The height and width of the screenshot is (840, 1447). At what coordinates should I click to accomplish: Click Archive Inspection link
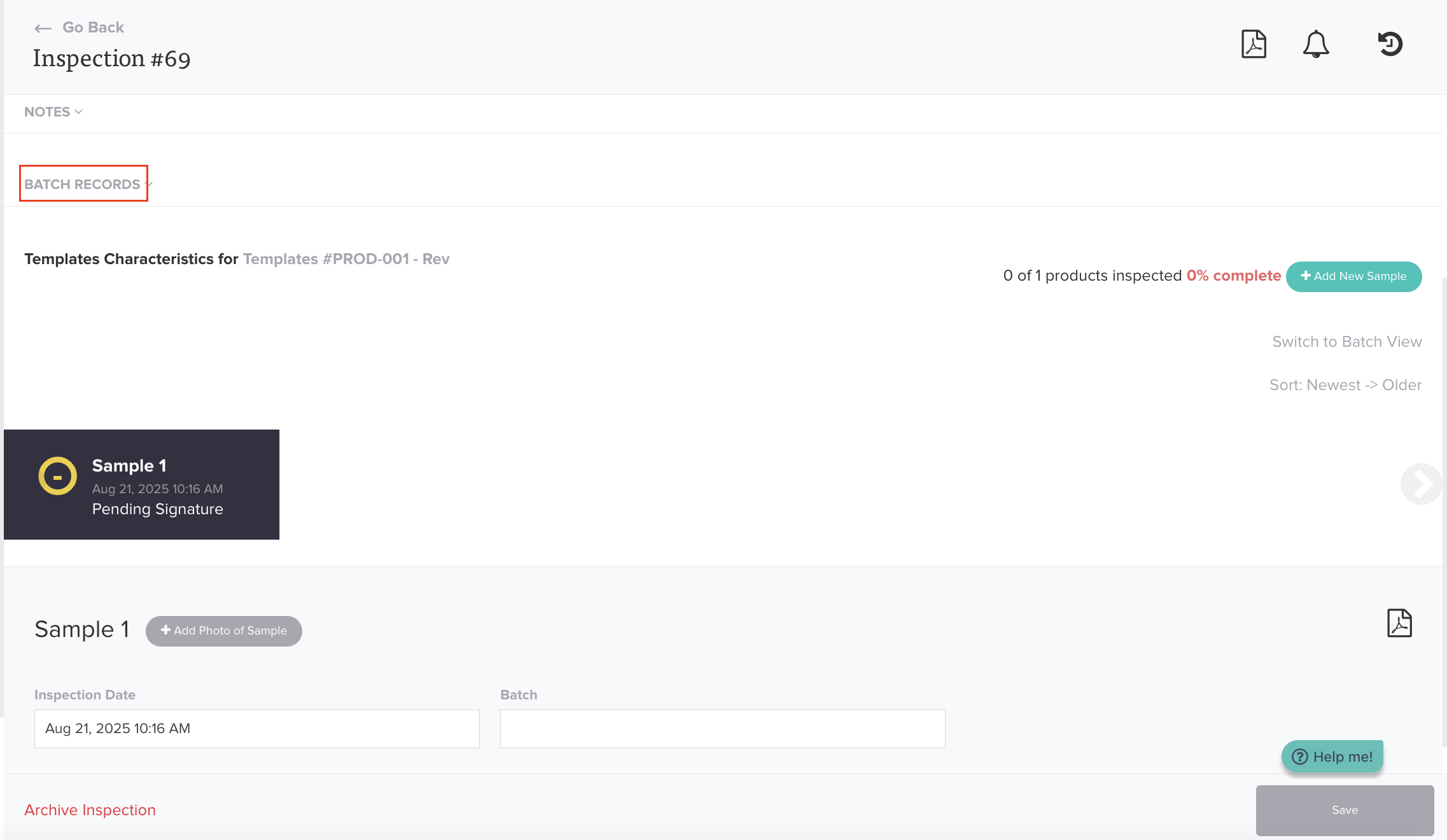click(x=90, y=810)
